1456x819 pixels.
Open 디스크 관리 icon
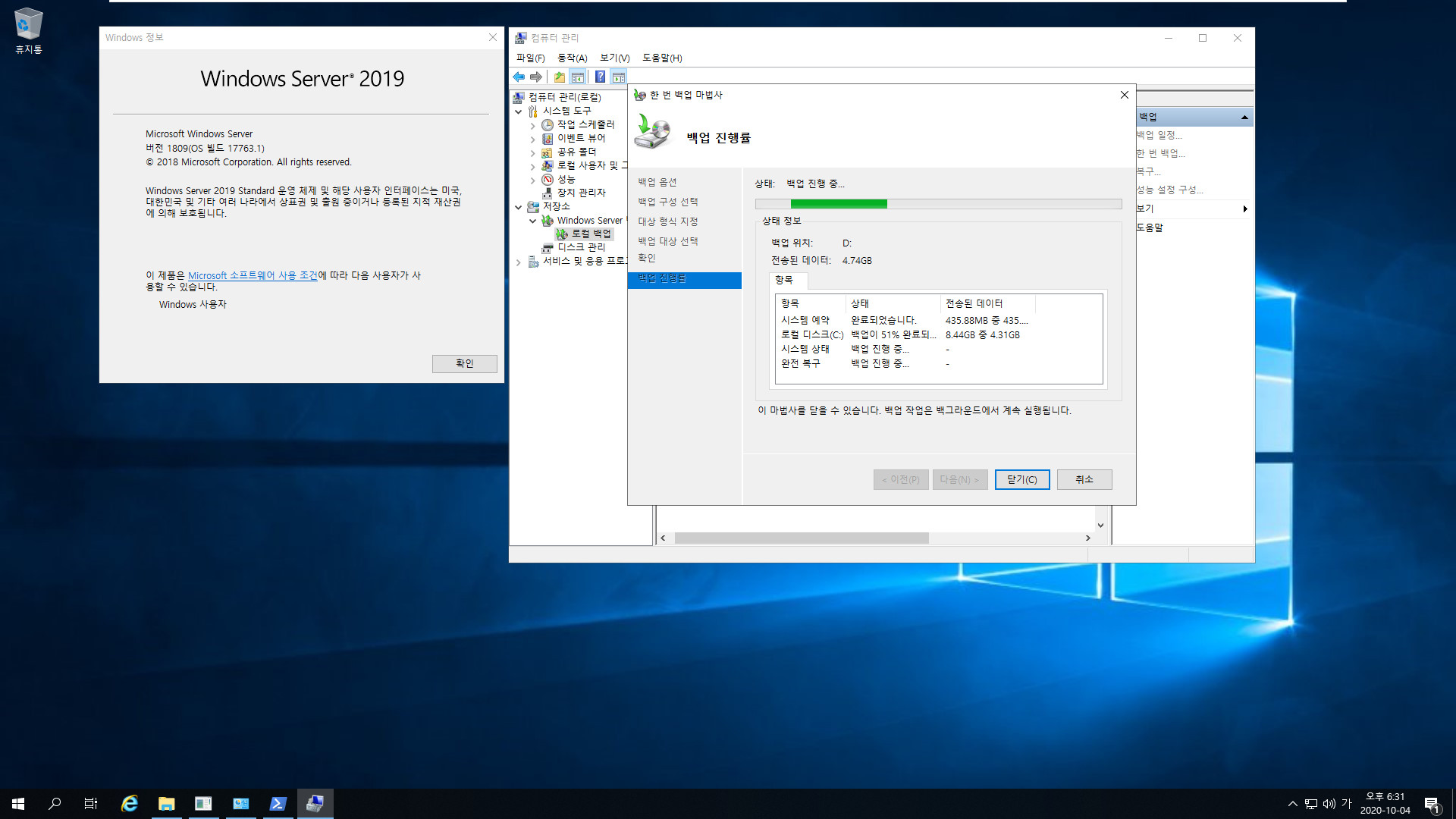click(548, 247)
